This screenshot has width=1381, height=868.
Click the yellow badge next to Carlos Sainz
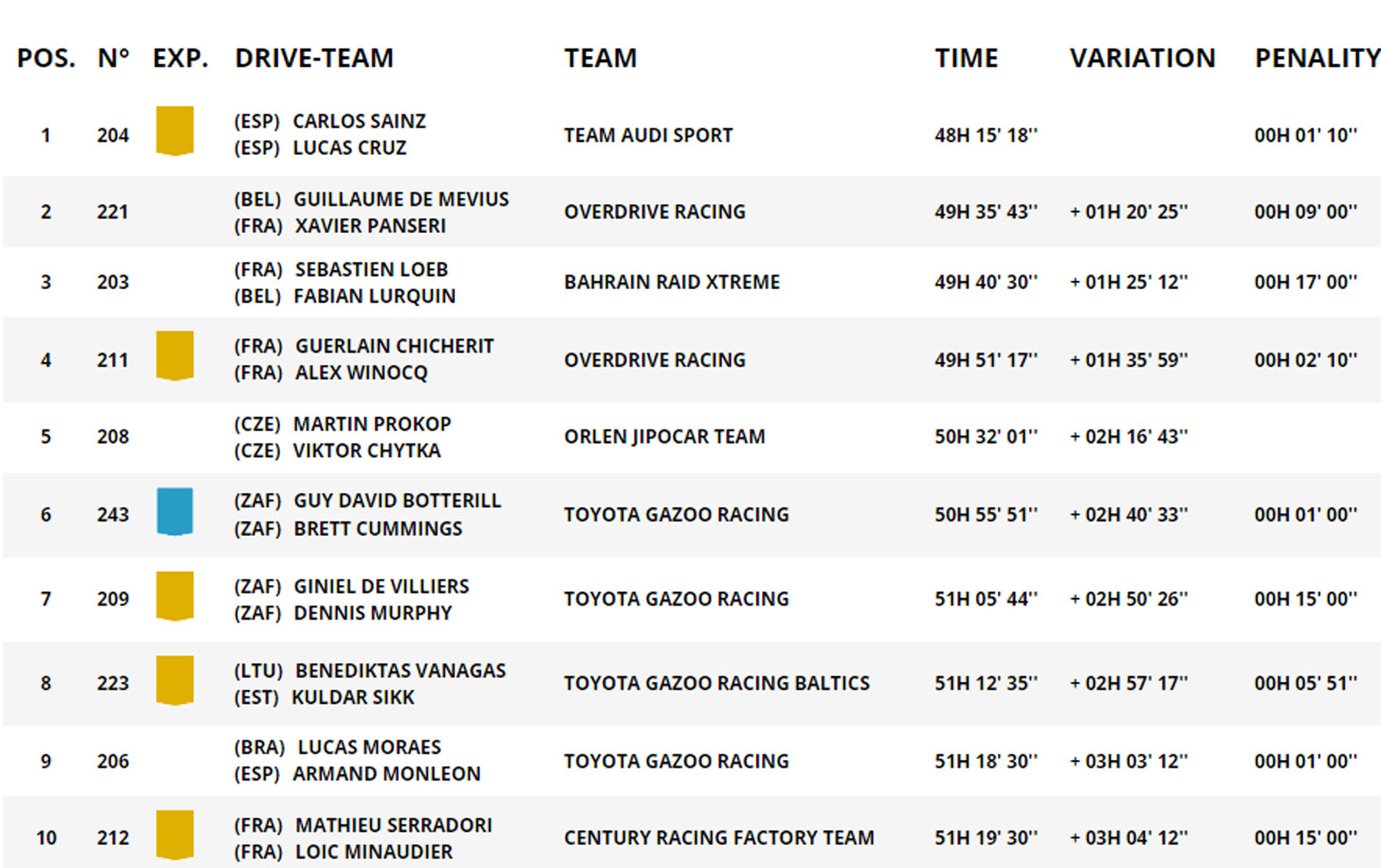tap(174, 130)
